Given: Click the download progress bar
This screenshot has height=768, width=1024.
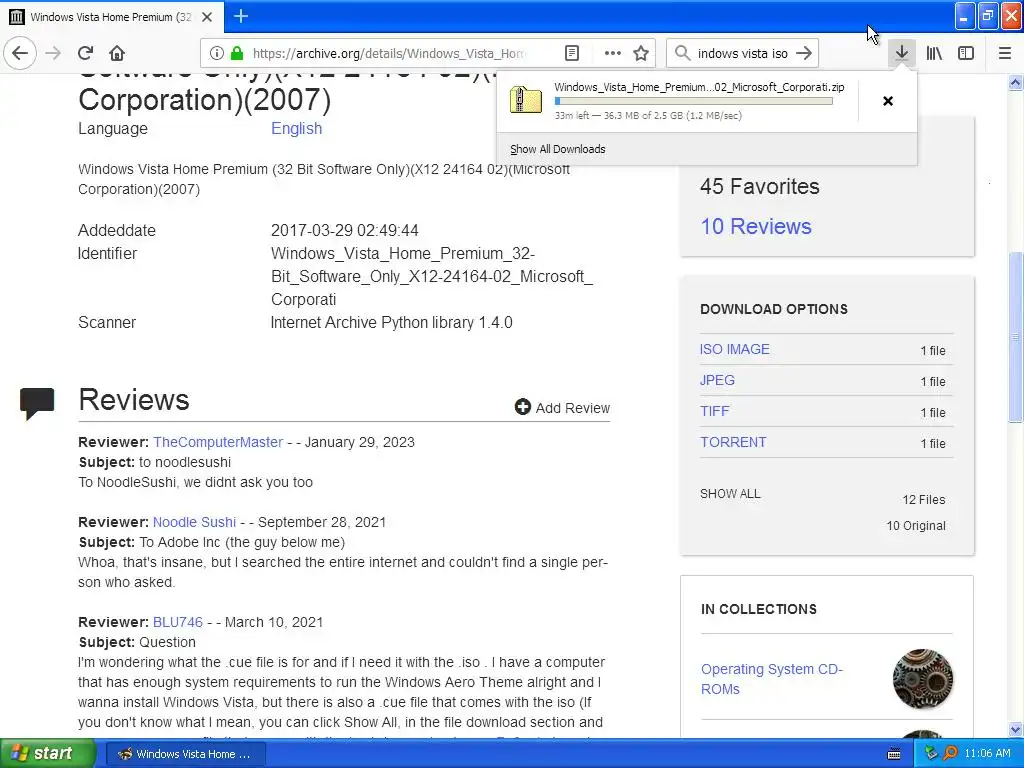Looking at the screenshot, I should 694,101.
